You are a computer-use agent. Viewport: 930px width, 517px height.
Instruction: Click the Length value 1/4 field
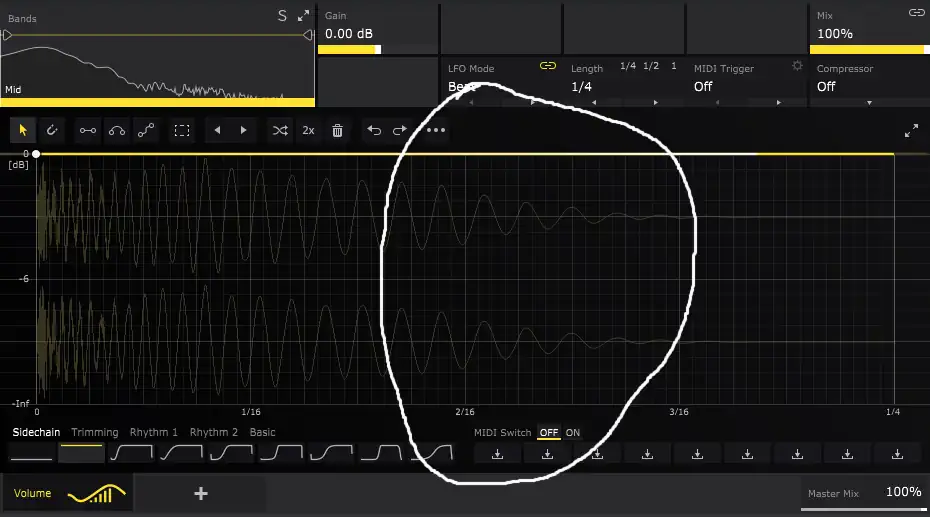click(x=581, y=87)
